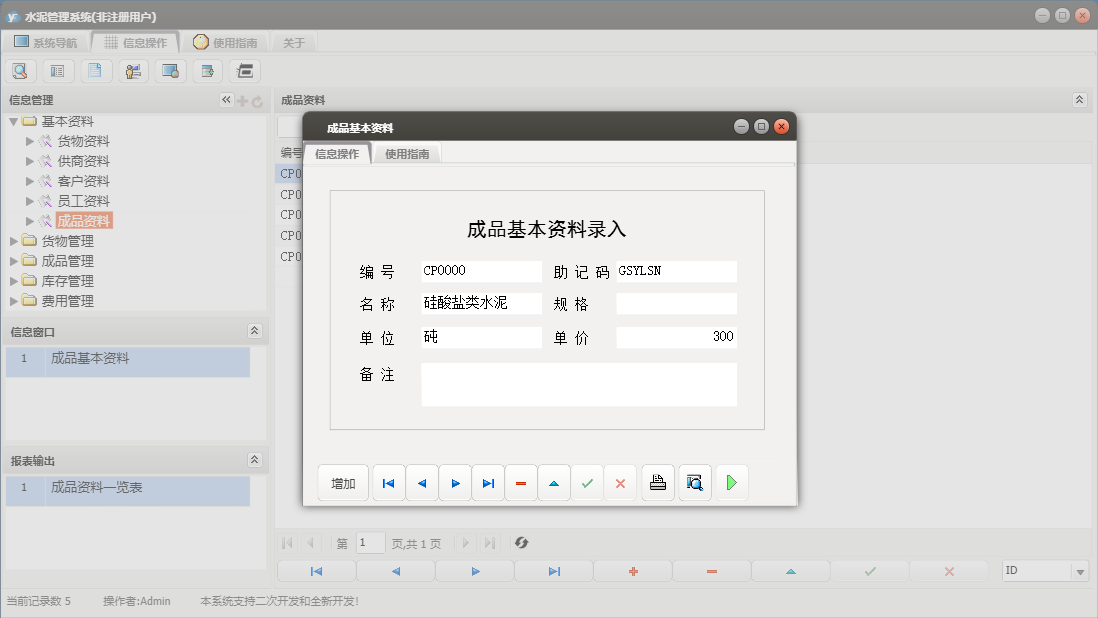The image size is (1098, 618).
Task: Open the ID dropdown at the bottom right
Action: pos(1078,570)
